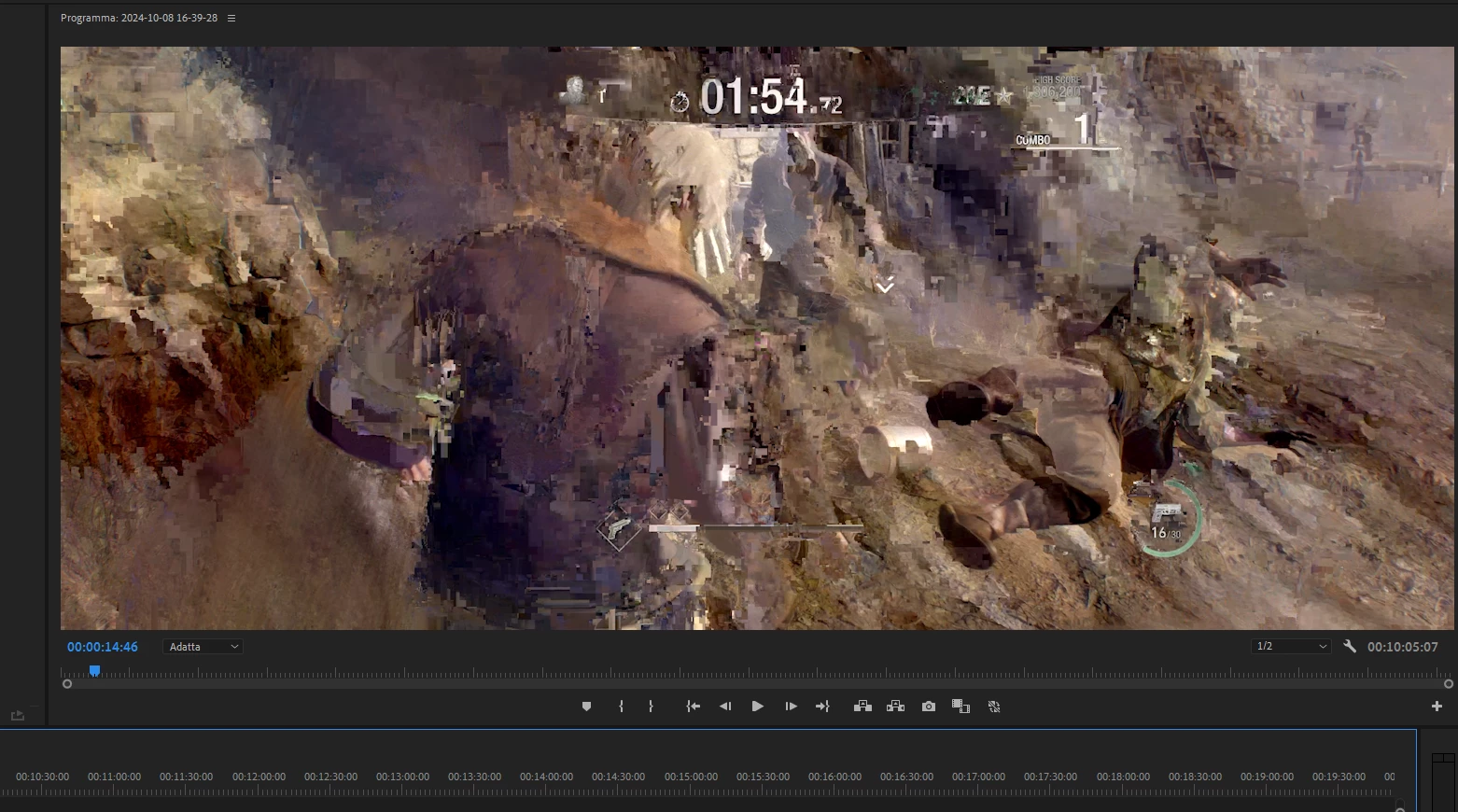Start playback with the Play button
The image size is (1458, 812).
(x=758, y=707)
